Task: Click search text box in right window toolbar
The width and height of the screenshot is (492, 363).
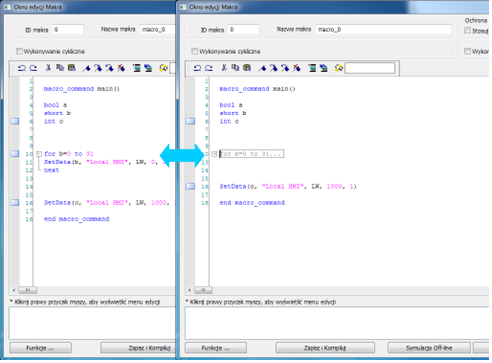Action: (x=370, y=68)
